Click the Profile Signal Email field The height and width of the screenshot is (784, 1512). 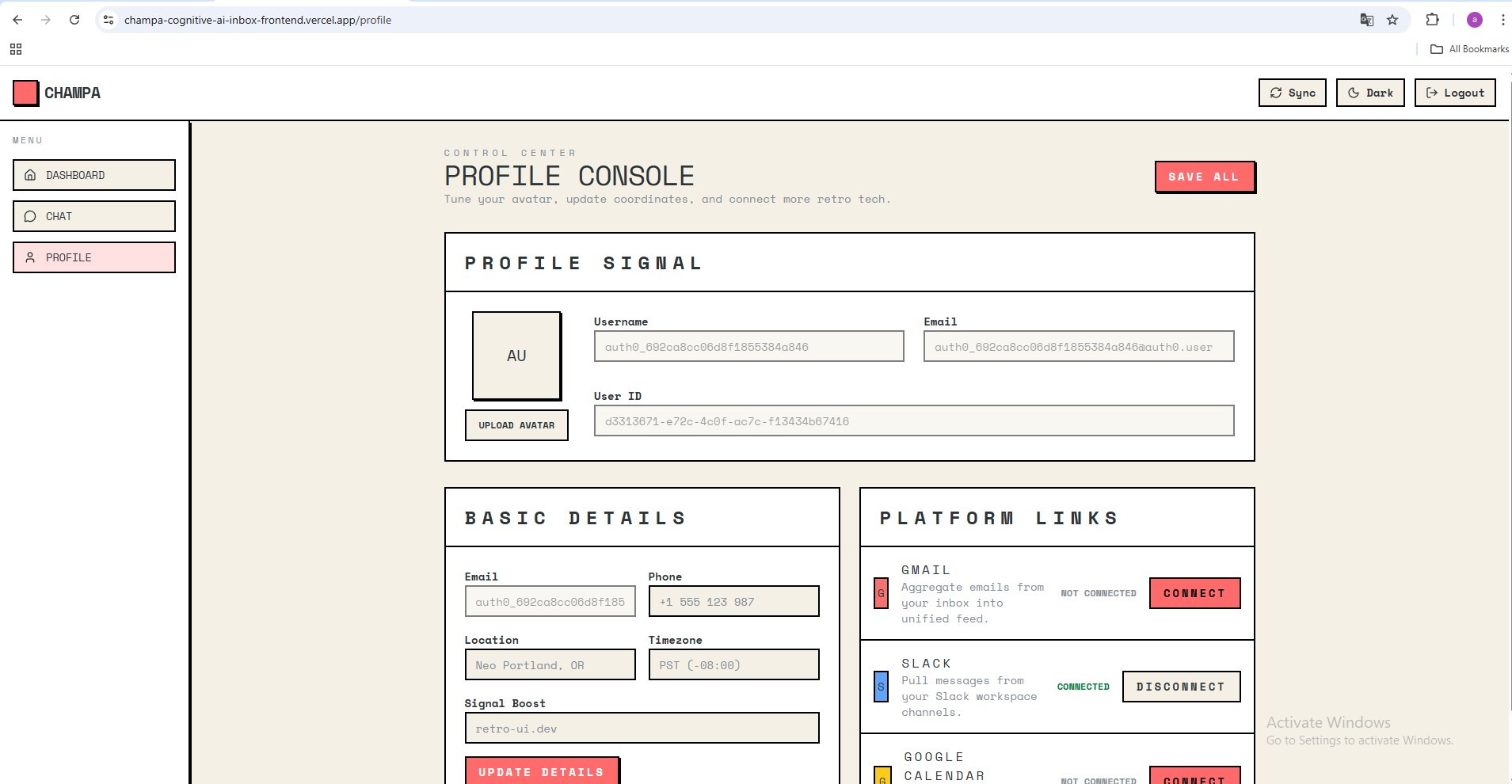click(1079, 346)
